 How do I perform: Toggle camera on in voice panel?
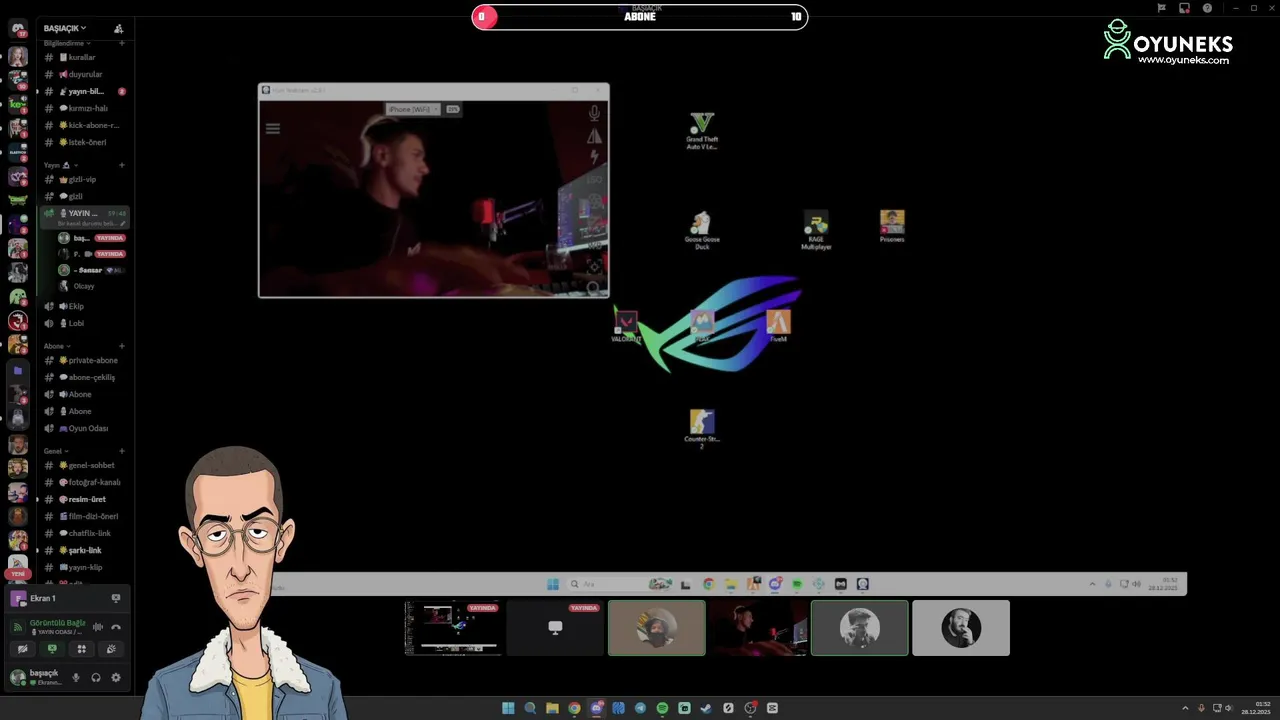click(22, 649)
